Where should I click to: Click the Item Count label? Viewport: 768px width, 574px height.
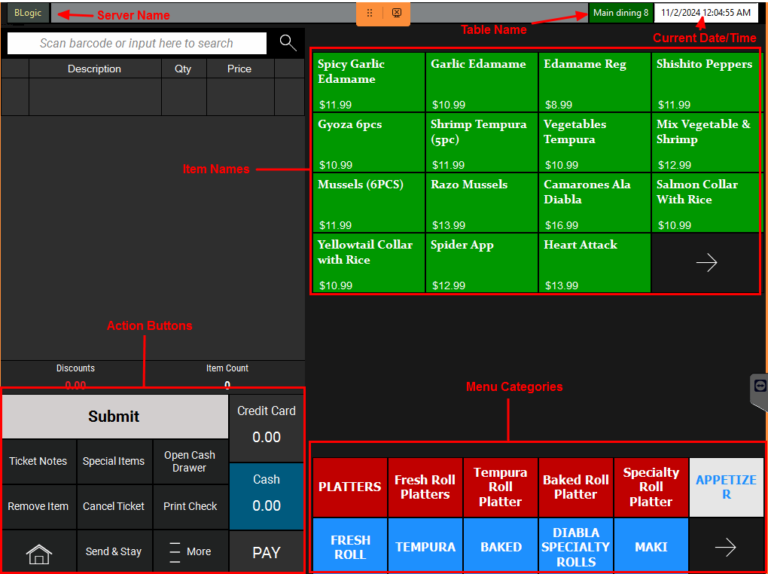click(227, 368)
